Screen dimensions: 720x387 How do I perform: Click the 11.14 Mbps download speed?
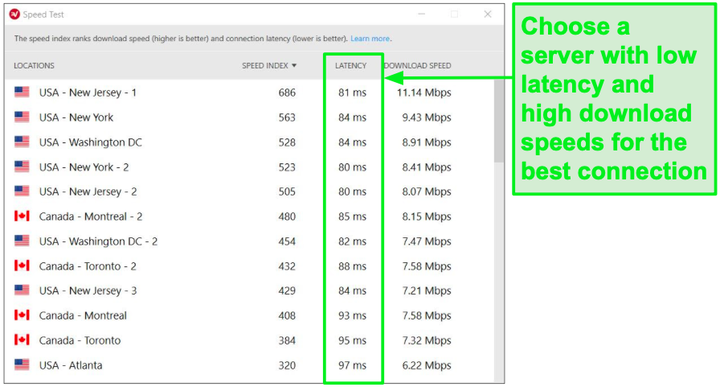424,93
